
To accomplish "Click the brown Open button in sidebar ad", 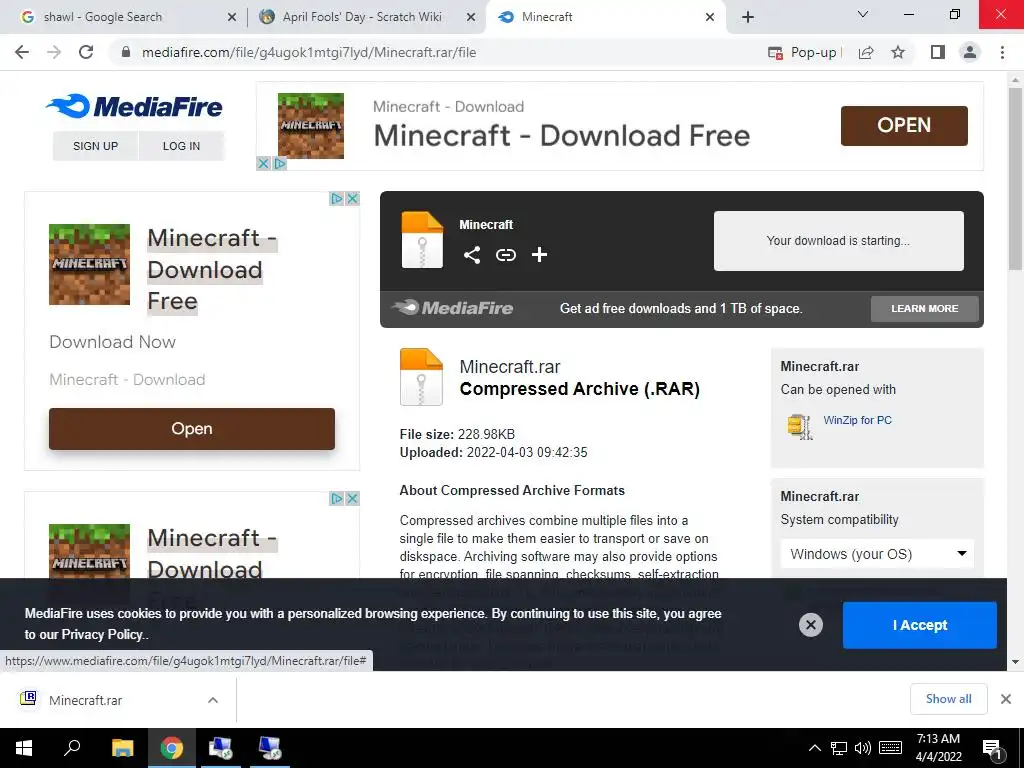I will (192, 428).
